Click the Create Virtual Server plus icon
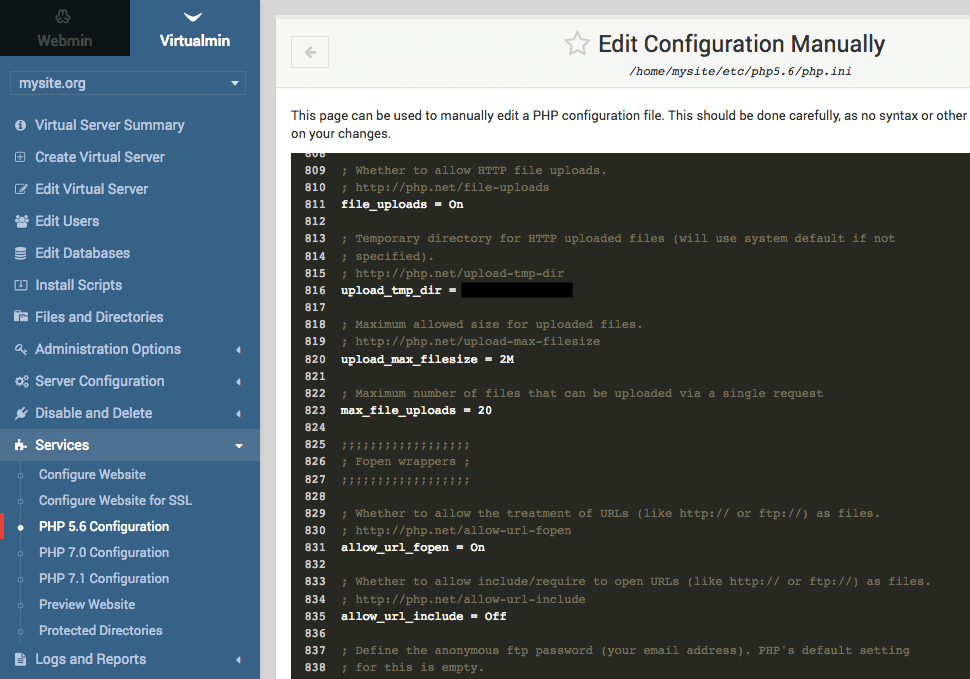 point(20,157)
